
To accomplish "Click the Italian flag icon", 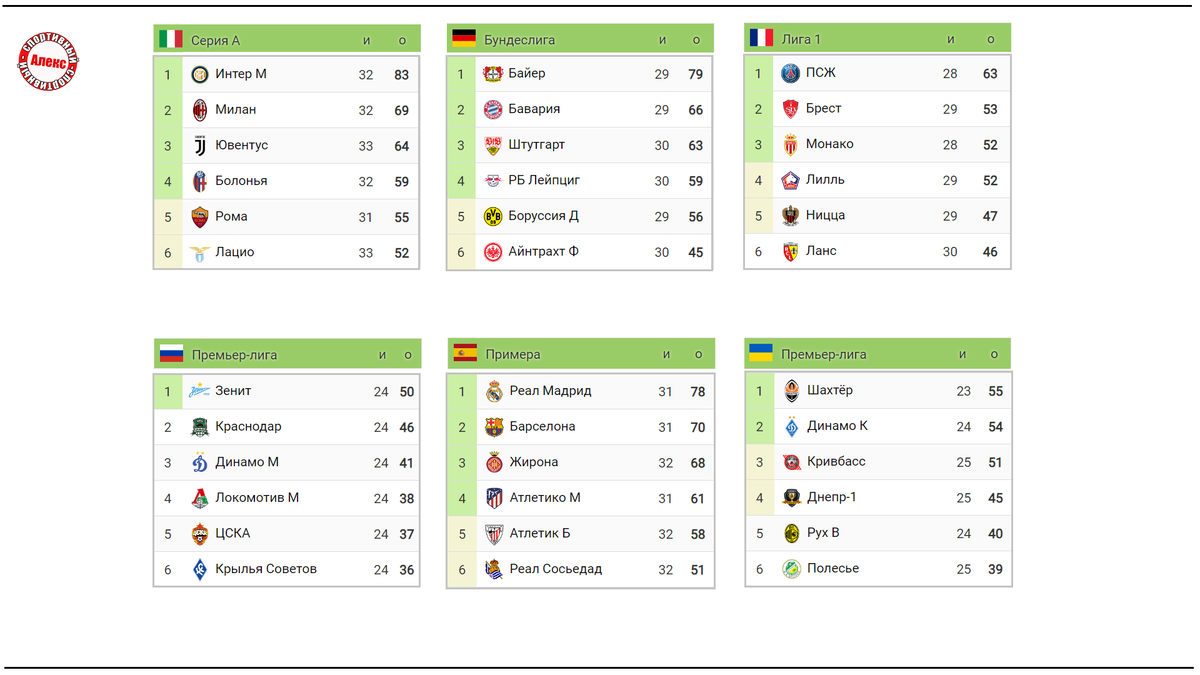I will pos(171,39).
